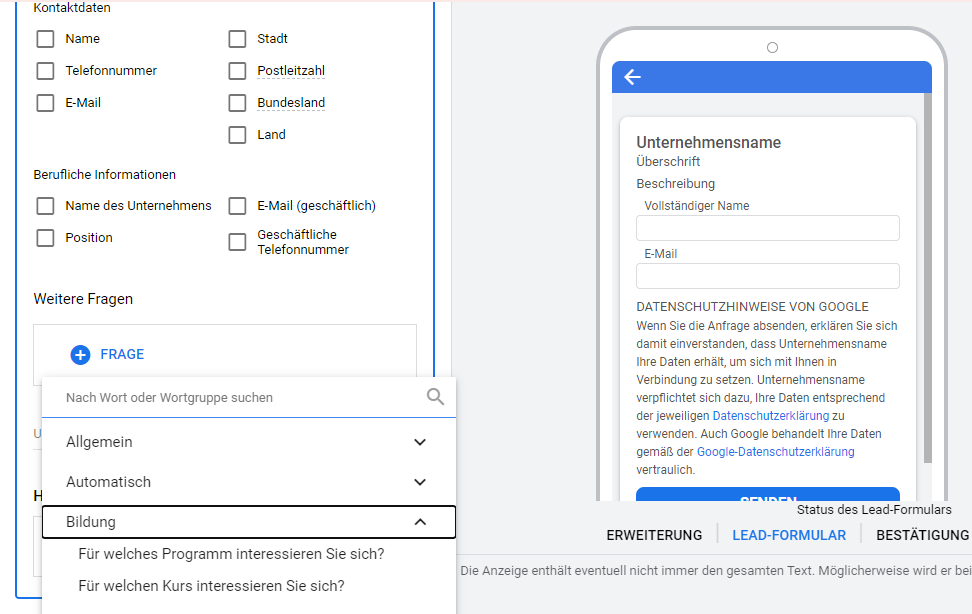Screen dimensions: 972x614
Task: Check the Stadt checkbox
Action: pyautogui.click(x=237, y=38)
